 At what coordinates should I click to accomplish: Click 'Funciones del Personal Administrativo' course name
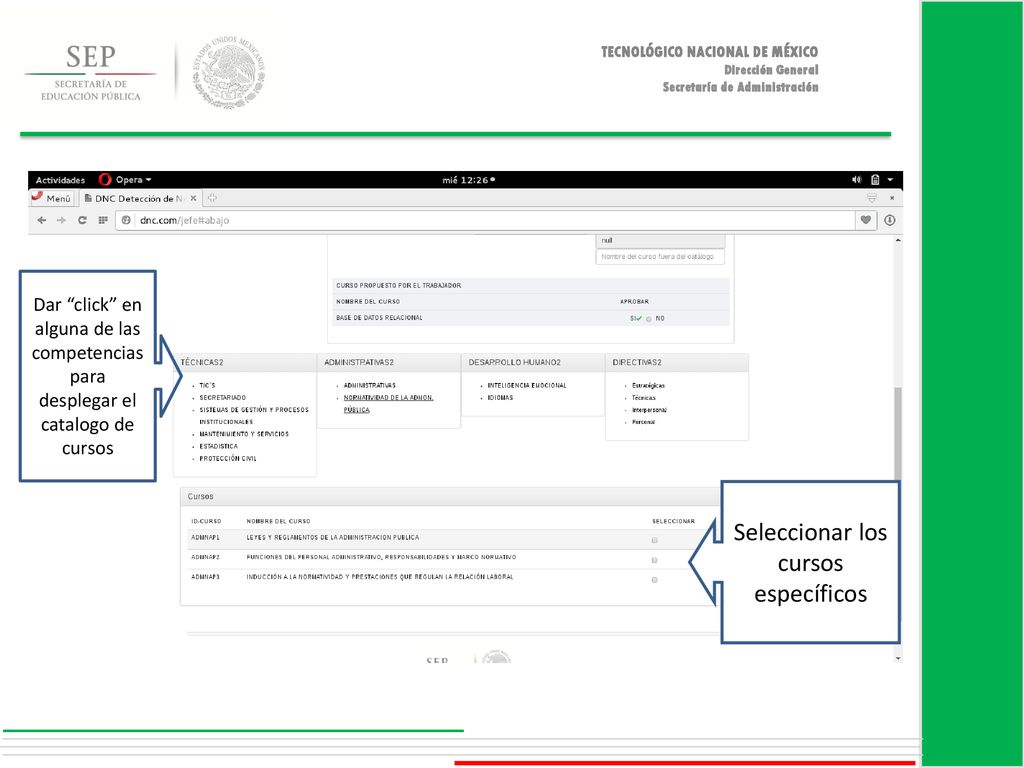(381, 558)
